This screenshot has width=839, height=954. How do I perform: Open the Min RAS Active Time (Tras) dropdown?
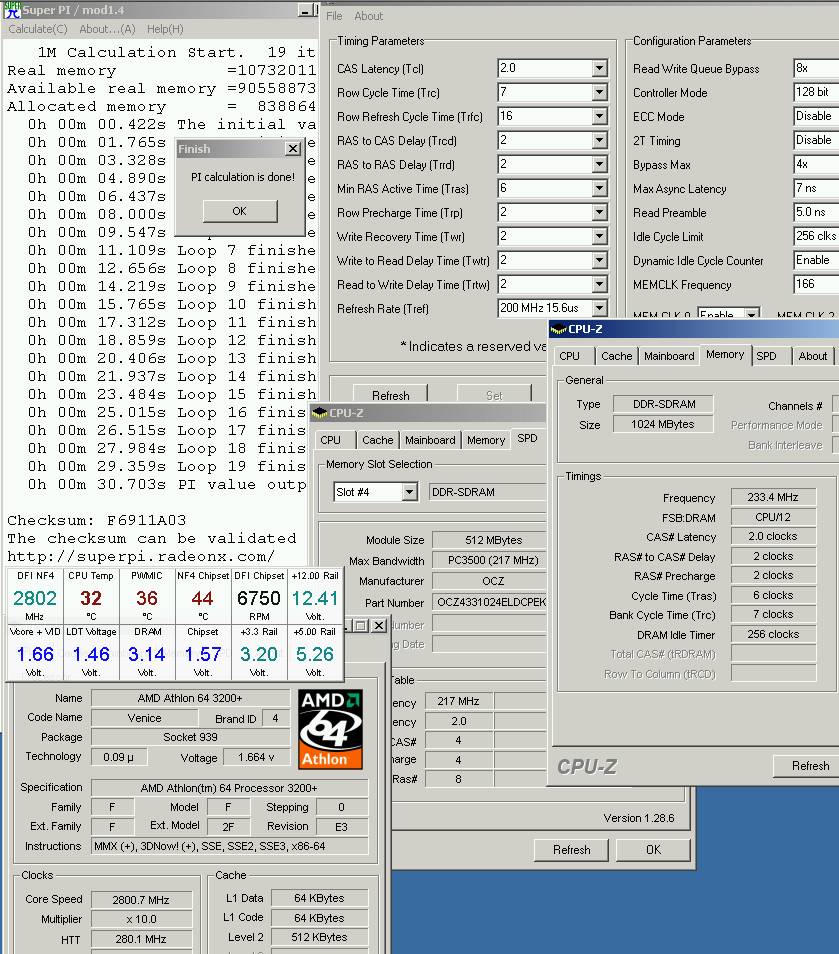[x=599, y=189]
